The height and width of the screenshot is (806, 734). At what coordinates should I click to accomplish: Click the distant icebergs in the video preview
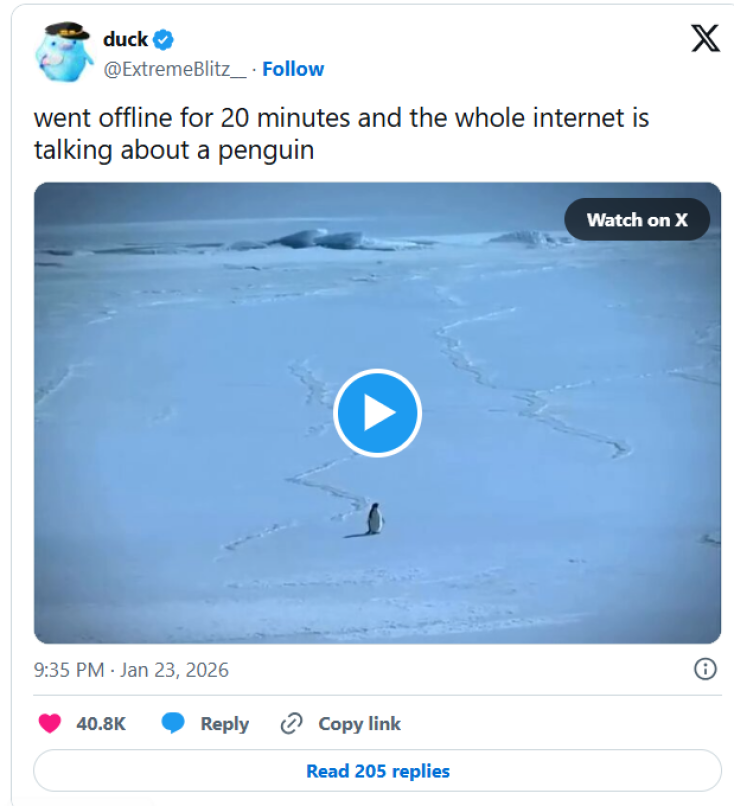point(320,238)
